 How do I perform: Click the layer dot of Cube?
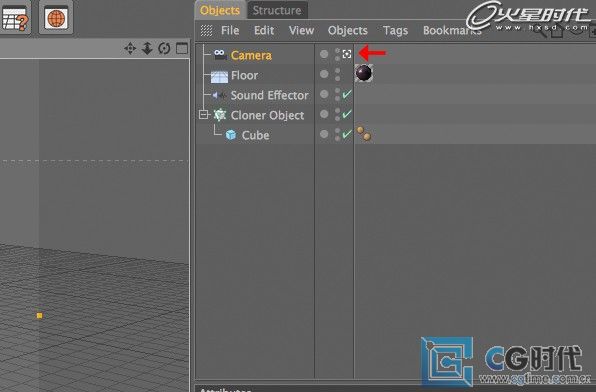[324, 134]
